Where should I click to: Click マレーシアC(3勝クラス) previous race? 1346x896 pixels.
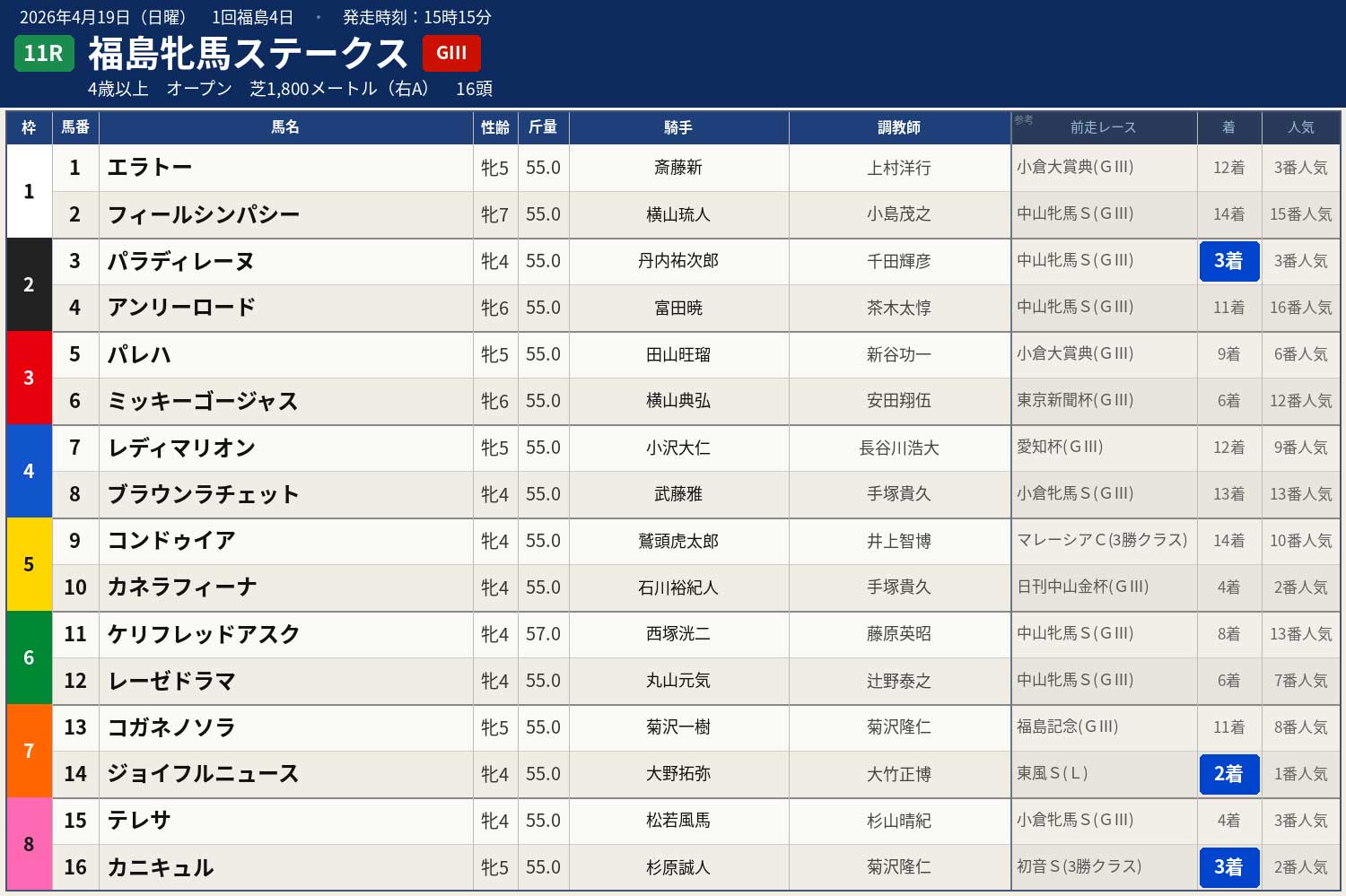coord(1102,540)
